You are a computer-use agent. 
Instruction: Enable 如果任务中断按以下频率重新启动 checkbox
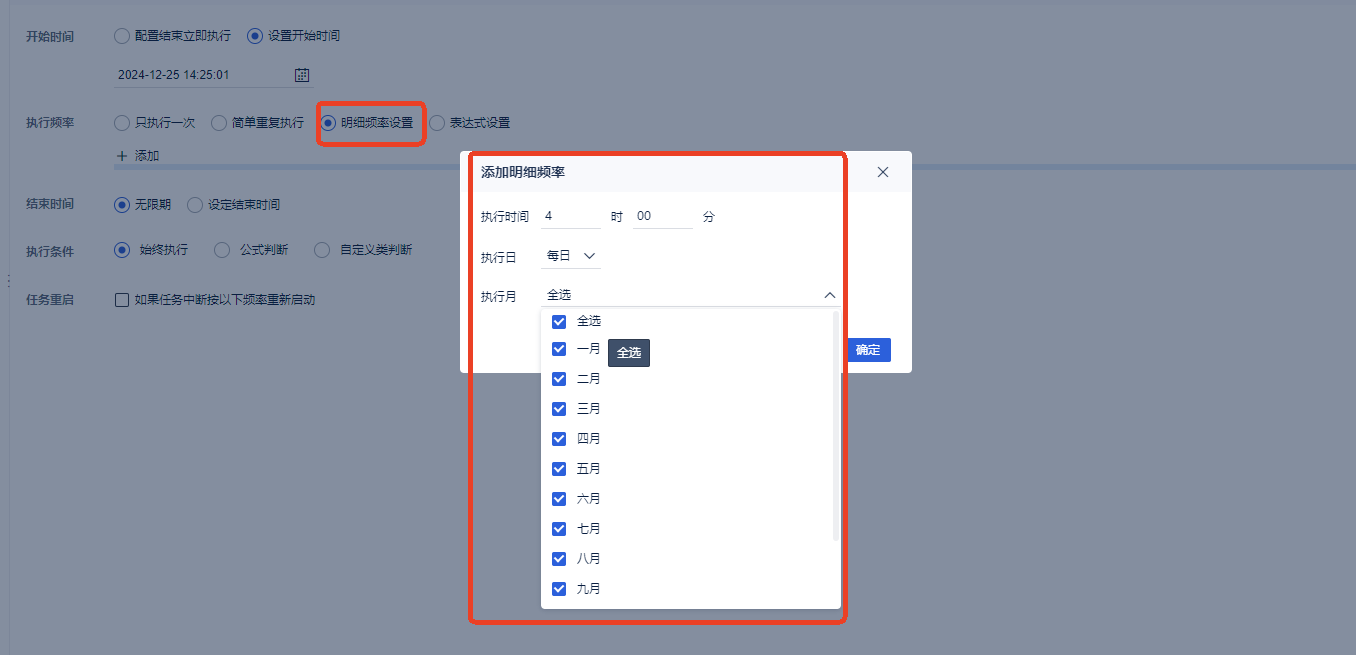coord(122,300)
